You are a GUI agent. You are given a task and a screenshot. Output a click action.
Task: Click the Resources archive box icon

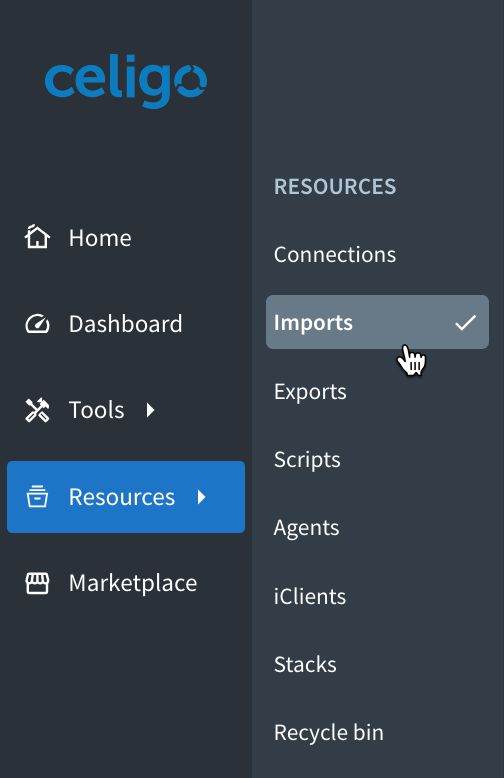(37, 497)
